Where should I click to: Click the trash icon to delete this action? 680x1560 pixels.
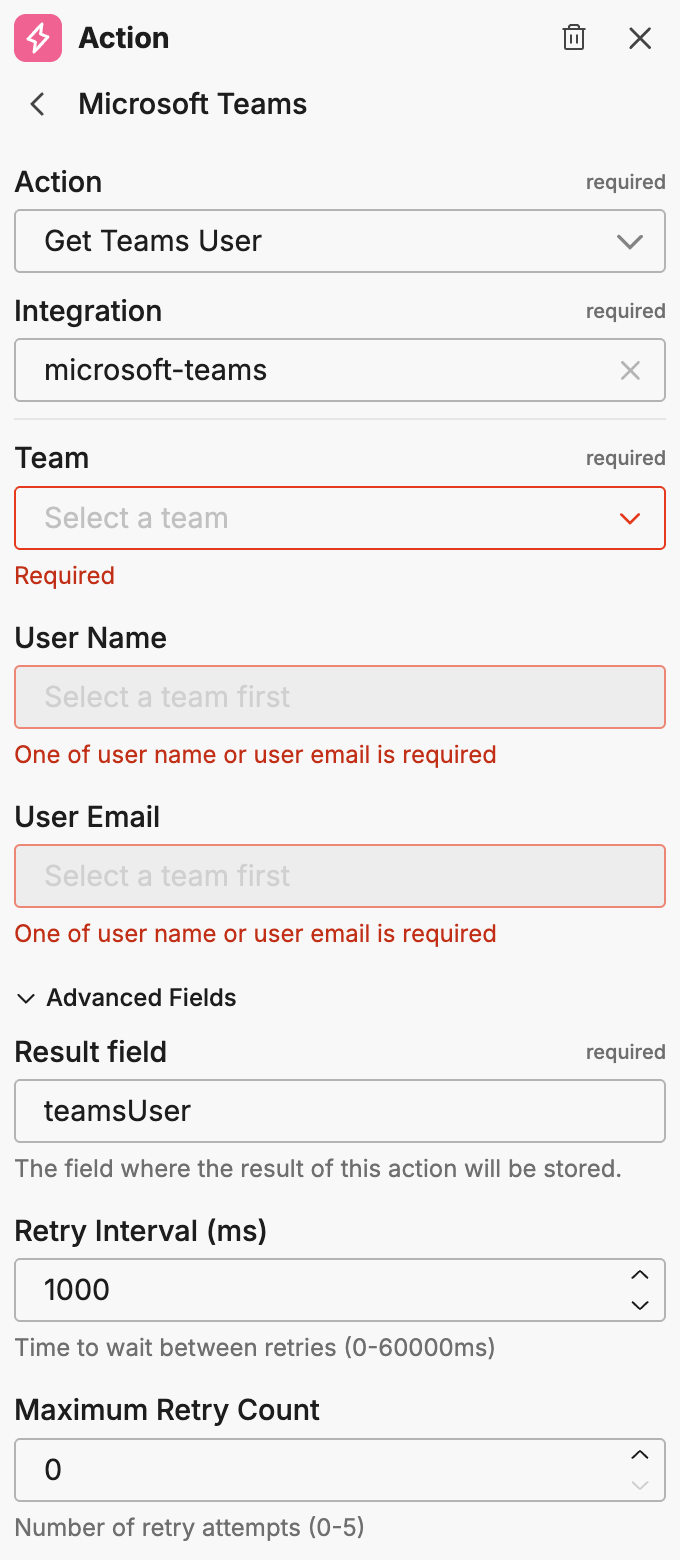(574, 38)
